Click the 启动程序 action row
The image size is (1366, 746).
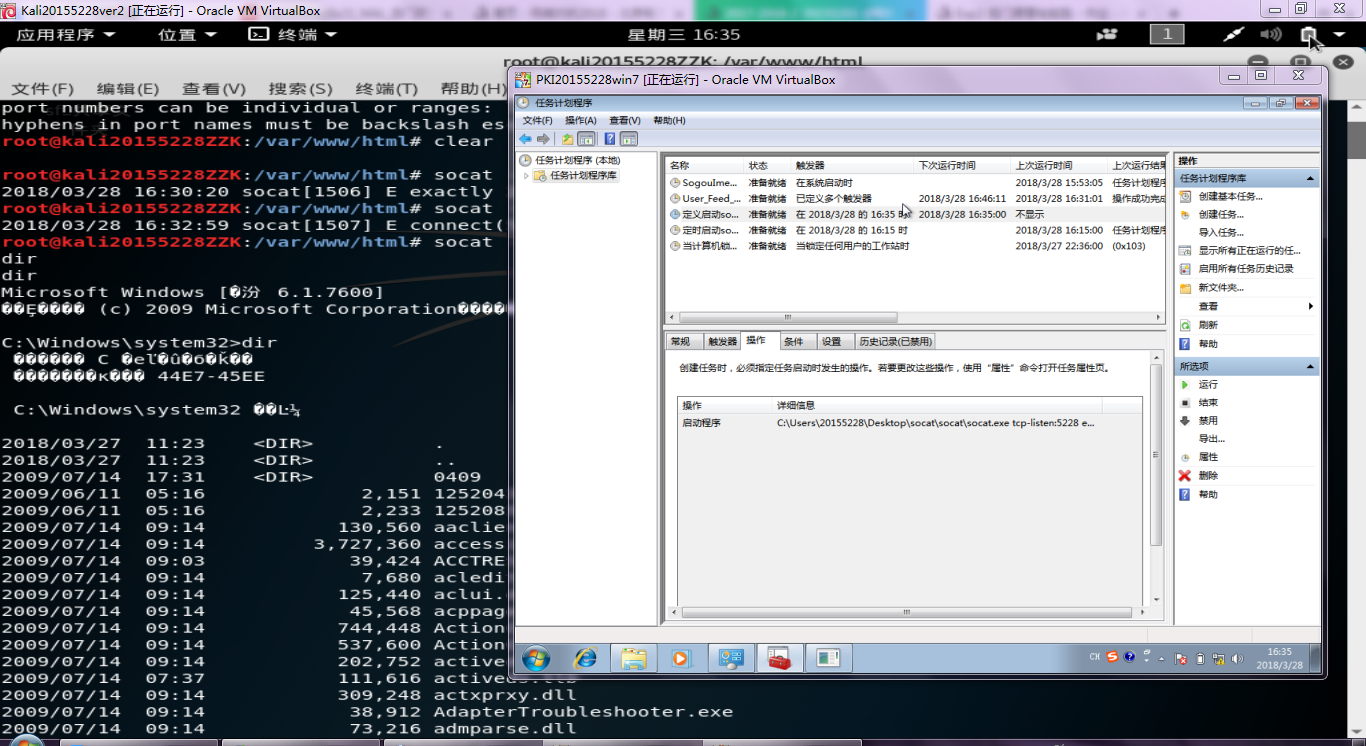[909, 423]
